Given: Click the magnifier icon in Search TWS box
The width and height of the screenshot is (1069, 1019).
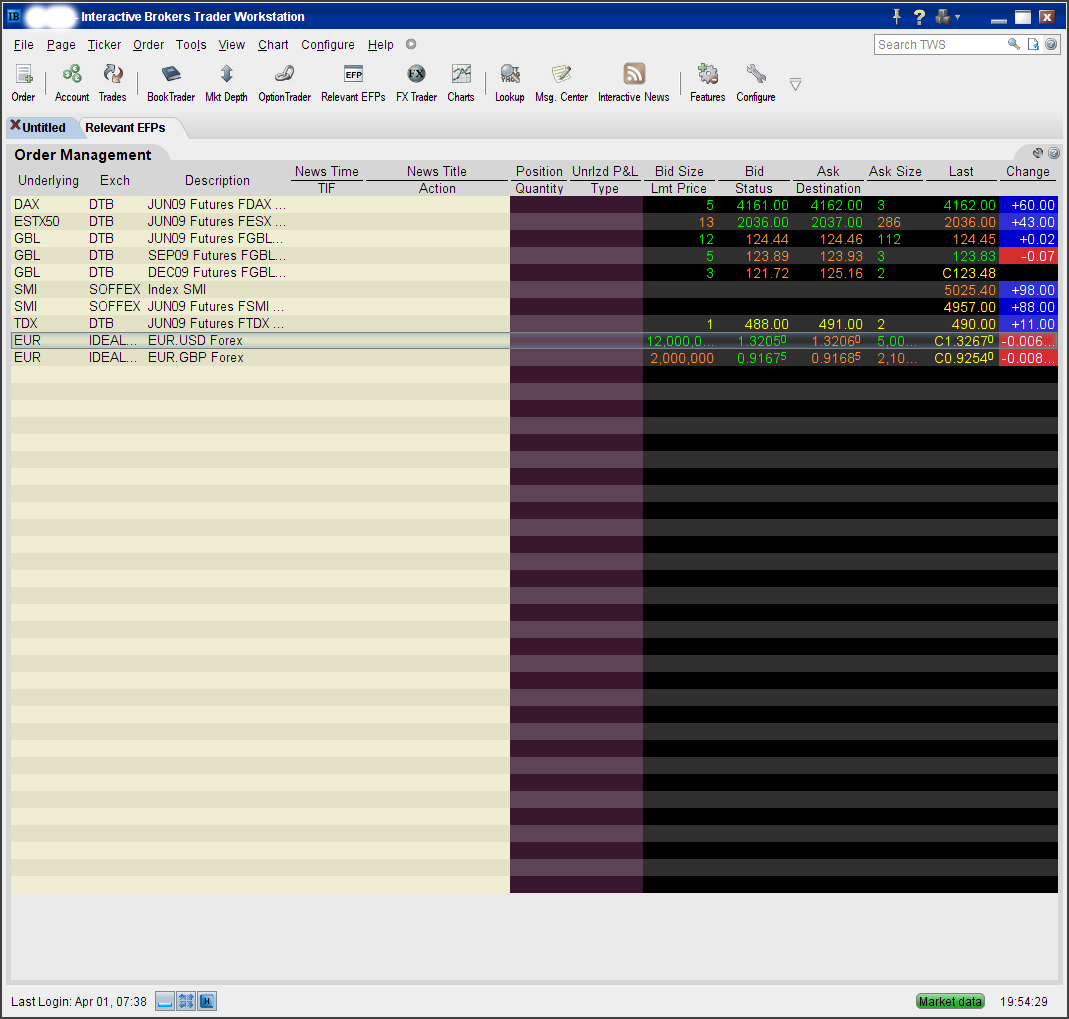Looking at the screenshot, I should coord(1014,44).
